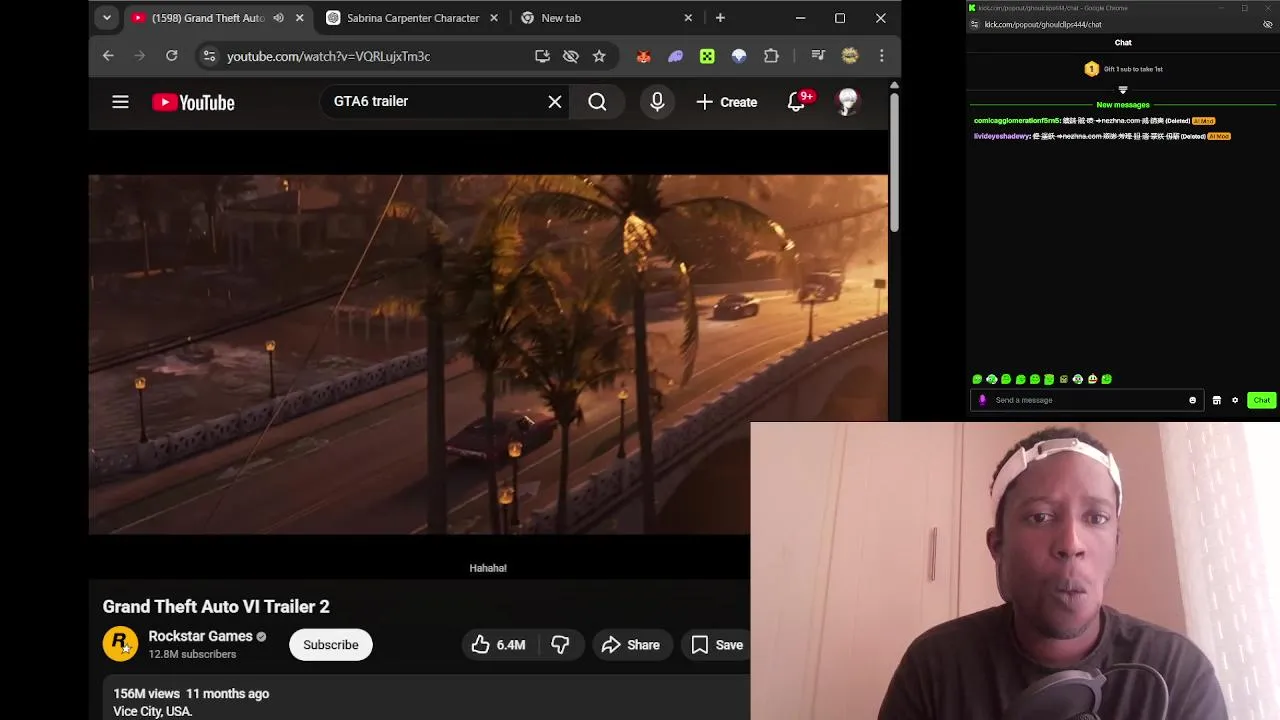Open the purple ghost extension
The width and height of the screenshot is (1280, 720).
(x=675, y=56)
